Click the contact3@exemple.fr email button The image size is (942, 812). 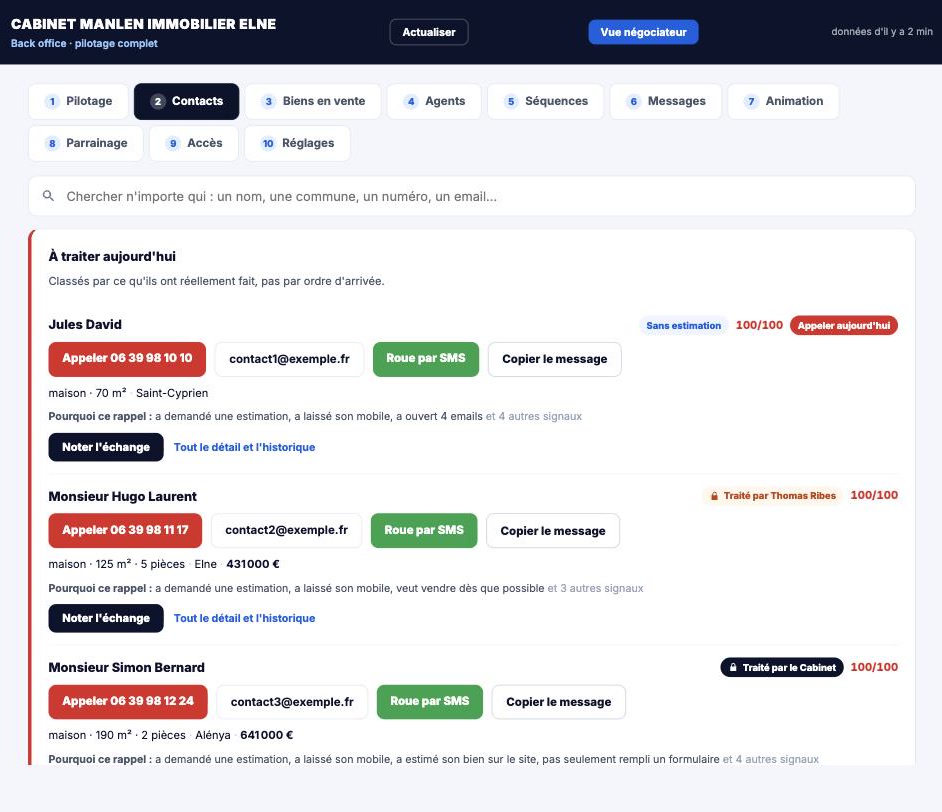click(292, 701)
